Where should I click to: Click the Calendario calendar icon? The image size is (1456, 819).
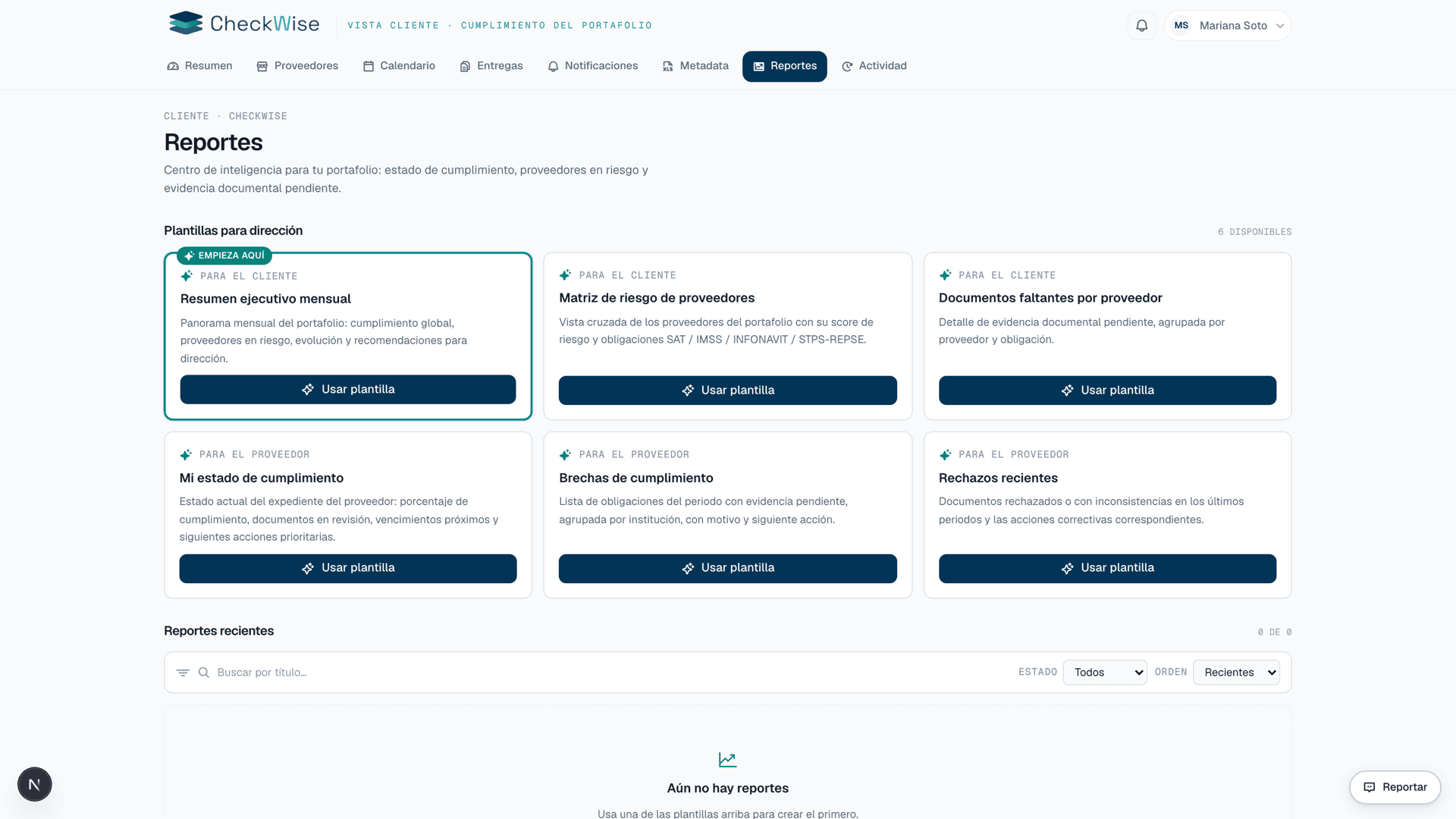pyautogui.click(x=369, y=67)
